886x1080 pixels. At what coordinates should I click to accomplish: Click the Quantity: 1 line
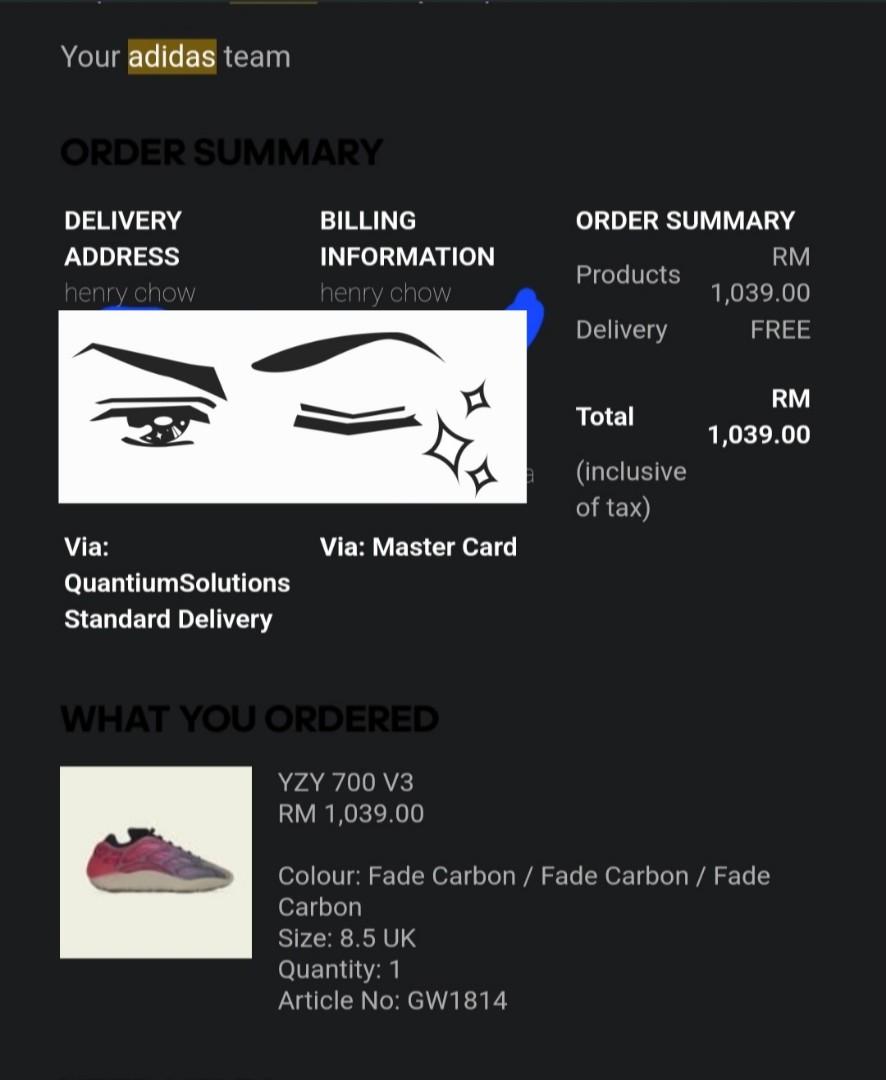(339, 969)
